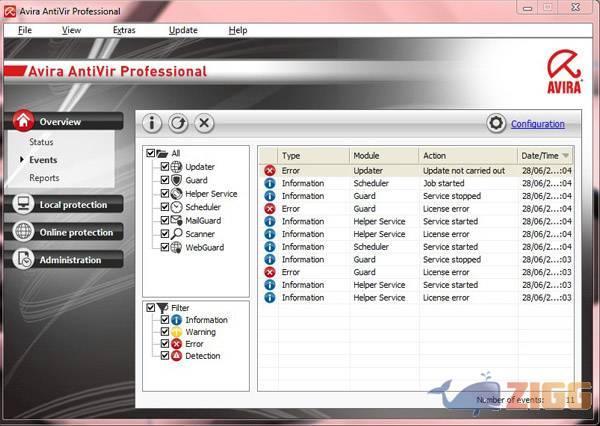Click the MailGuard envelope icon in tree
The width and height of the screenshot is (600, 426).
coord(176,220)
